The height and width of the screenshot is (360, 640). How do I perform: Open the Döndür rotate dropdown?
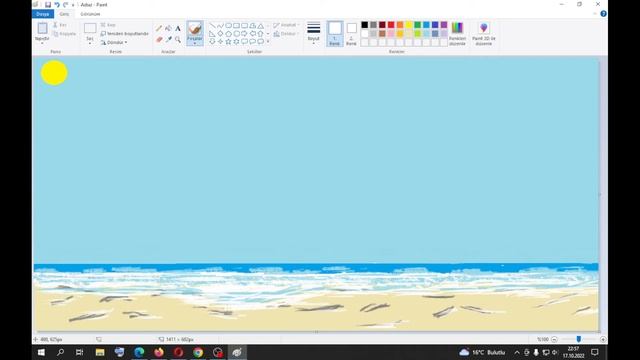click(114, 42)
